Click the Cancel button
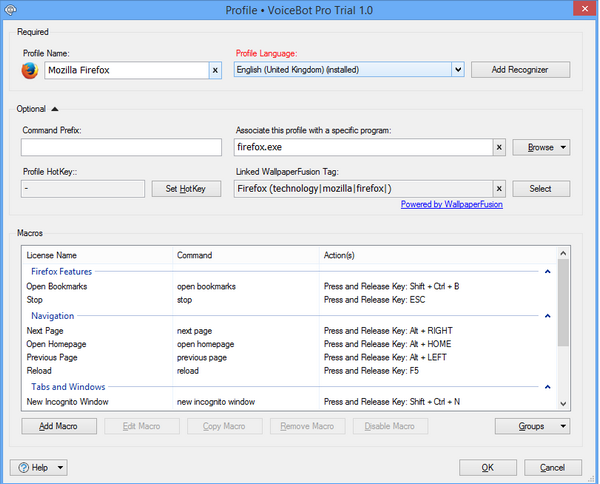The width and height of the screenshot is (600, 484). point(553,468)
